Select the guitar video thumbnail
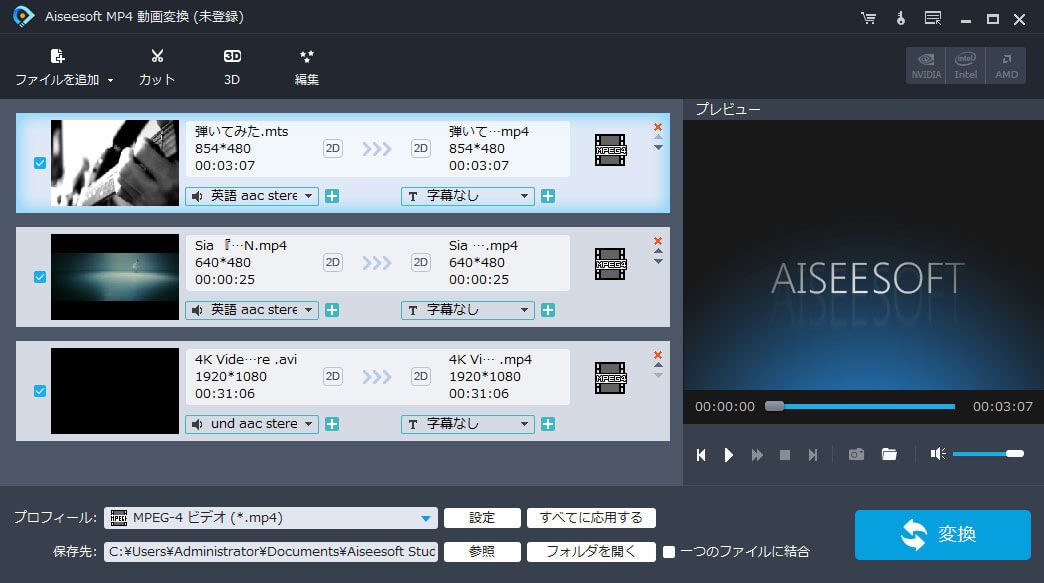The width and height of the screenshot is (1044, 583). tap(115, 163)
